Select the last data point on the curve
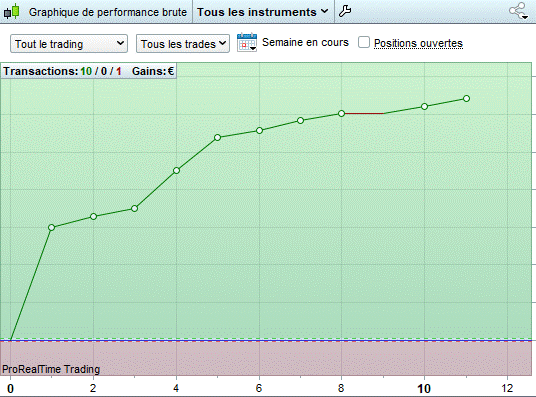The image size is (536, 397). click(466, 98)
